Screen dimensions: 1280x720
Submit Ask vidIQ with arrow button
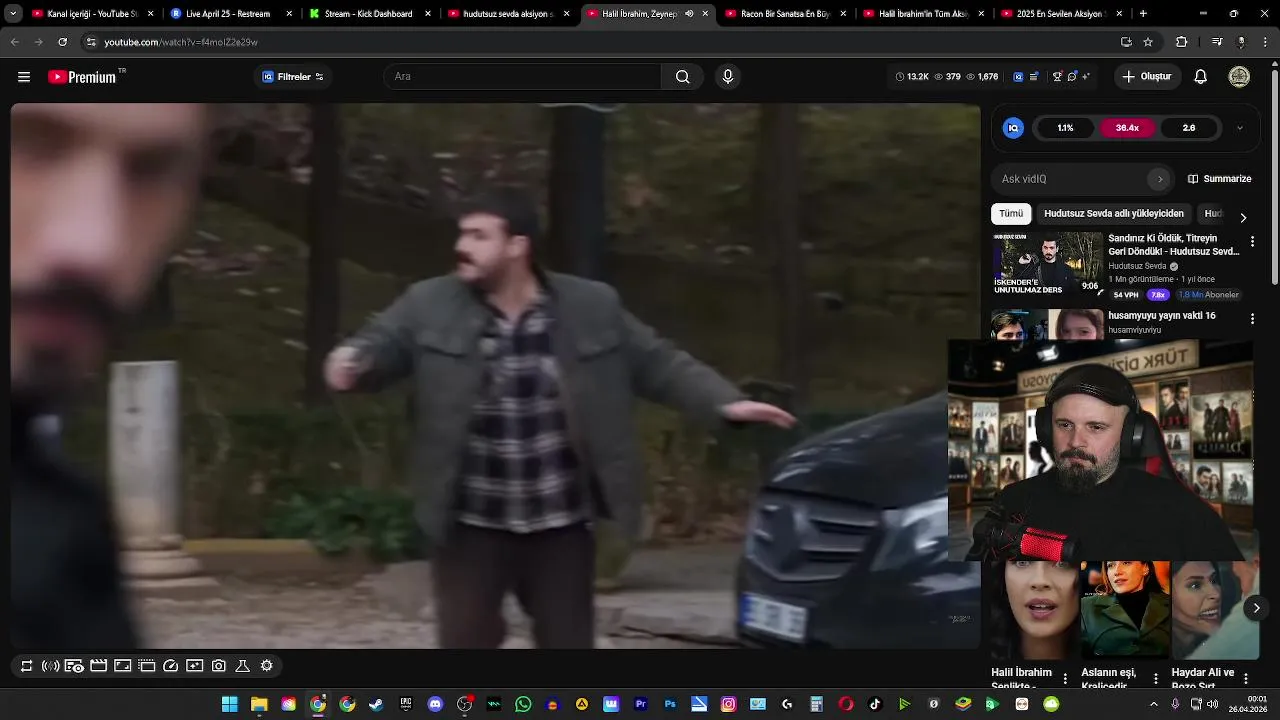pos(1160,179)
